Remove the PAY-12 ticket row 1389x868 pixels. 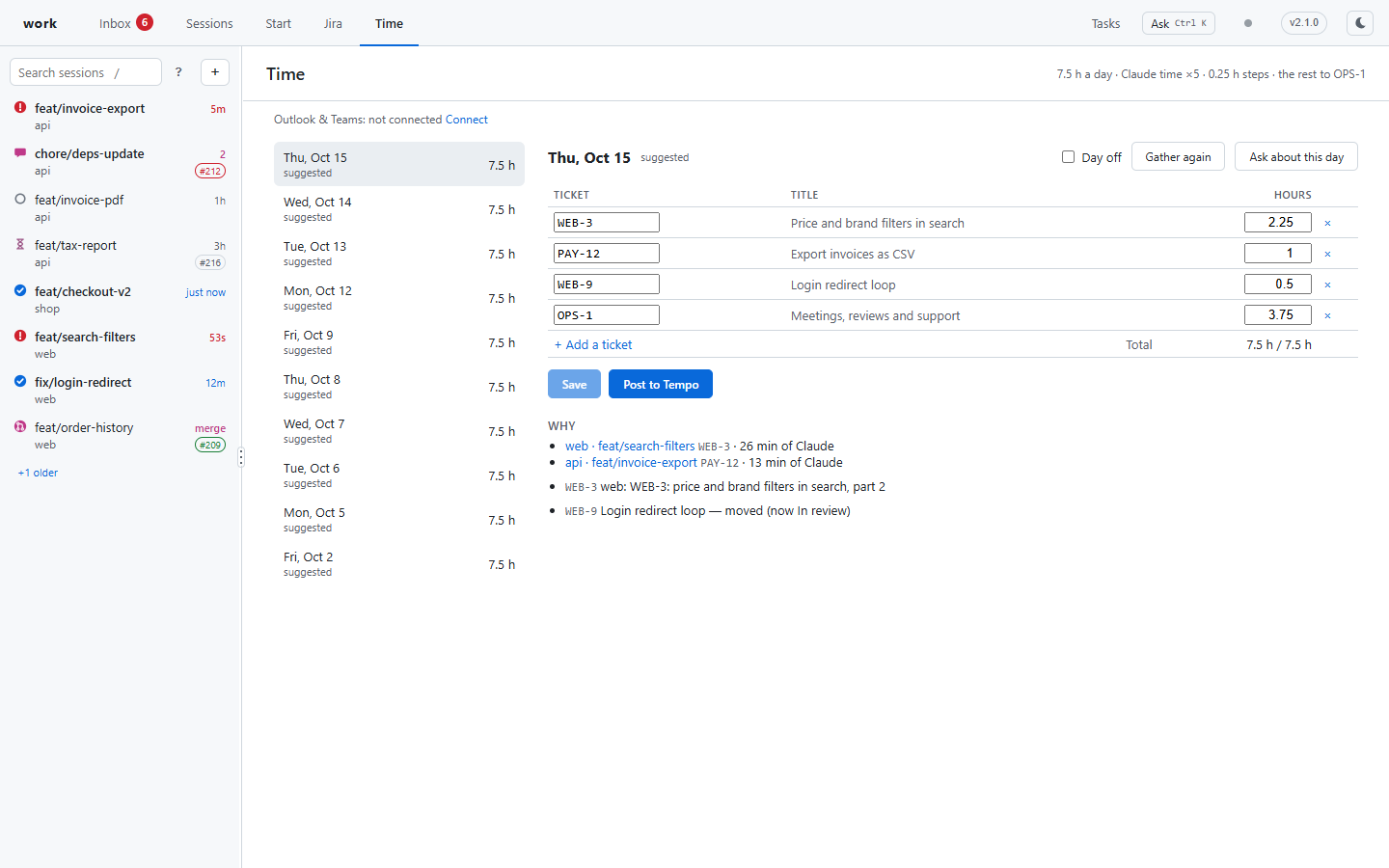[1327, 254]
